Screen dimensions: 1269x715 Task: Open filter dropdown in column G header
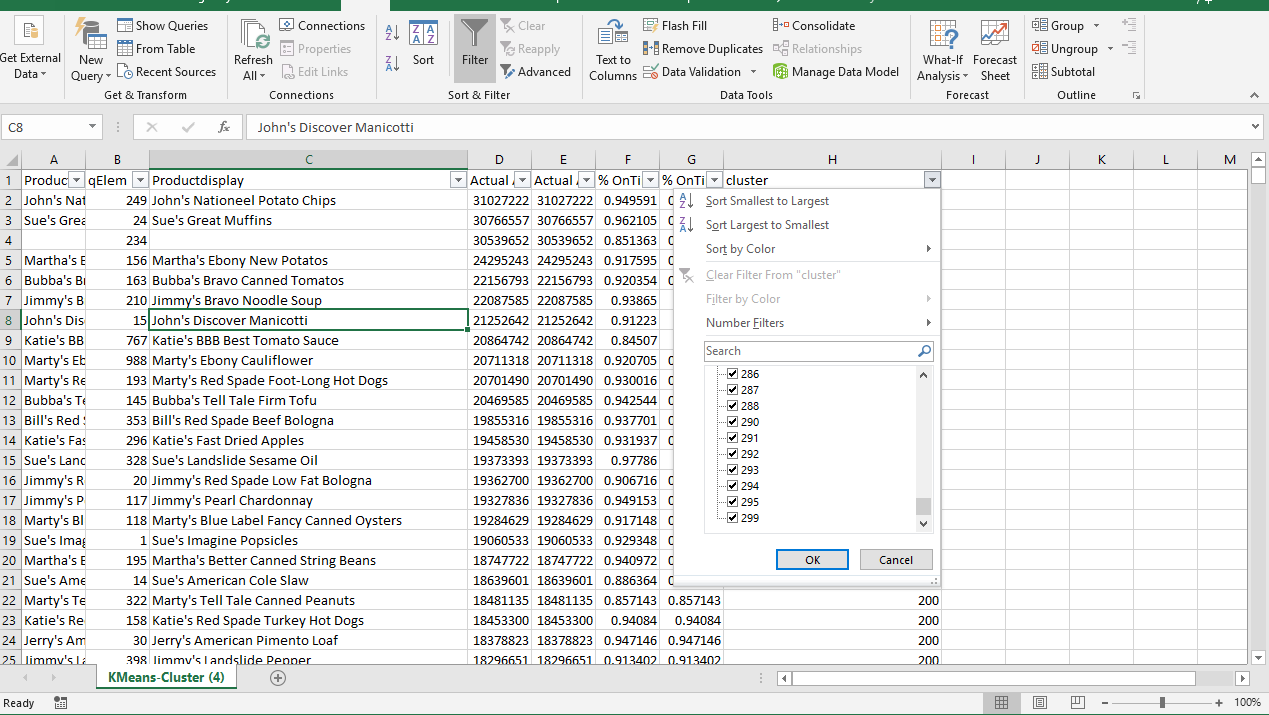[x=714, y=180]
